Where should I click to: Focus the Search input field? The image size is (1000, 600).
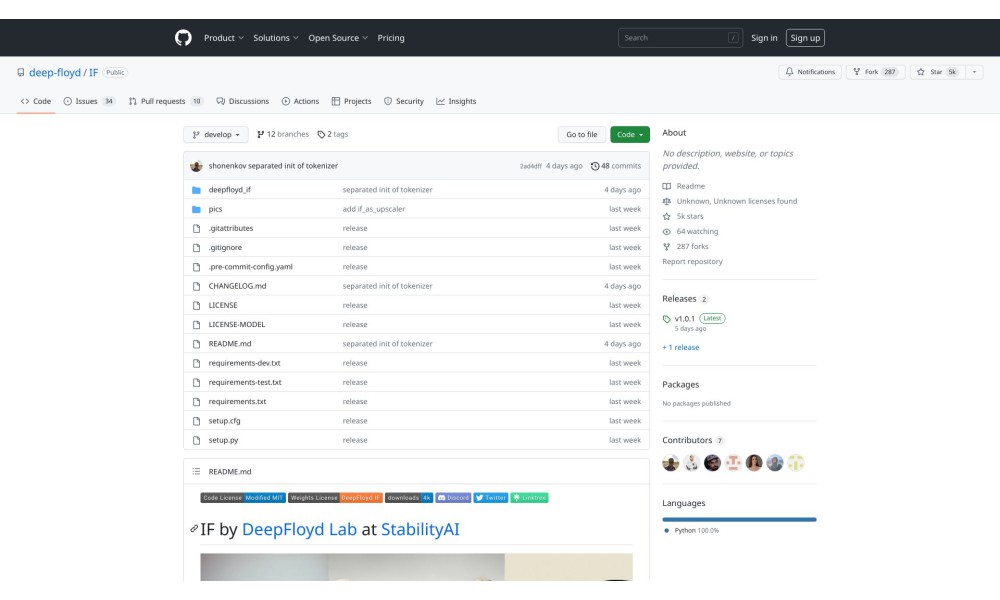[x=680, y=38]
